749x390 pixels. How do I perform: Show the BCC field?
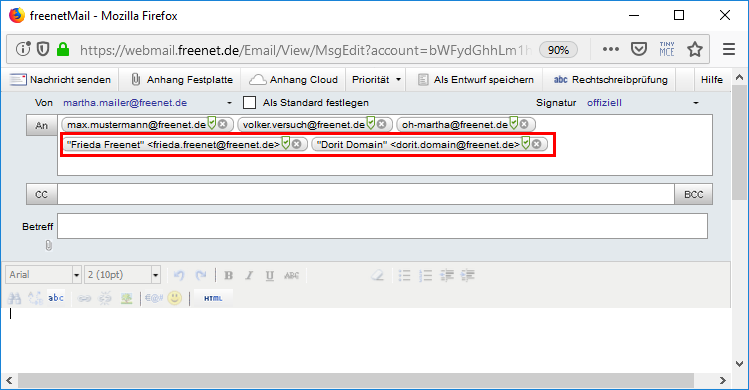coord(693,195)
